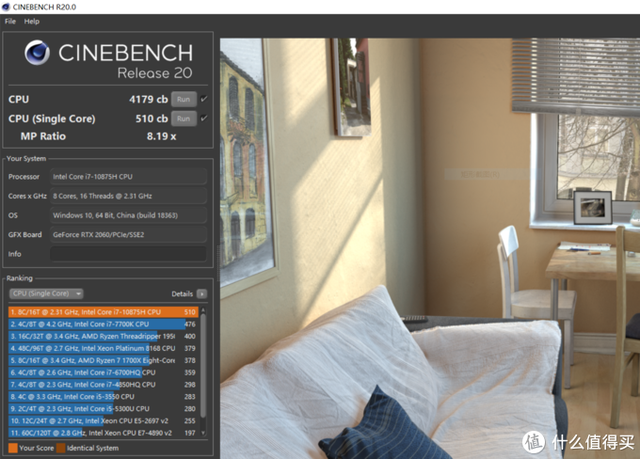Open the CPU (Single Core) ranking dropdown
The height and width of the screenshot is (459, 640).
click(46, 293)
